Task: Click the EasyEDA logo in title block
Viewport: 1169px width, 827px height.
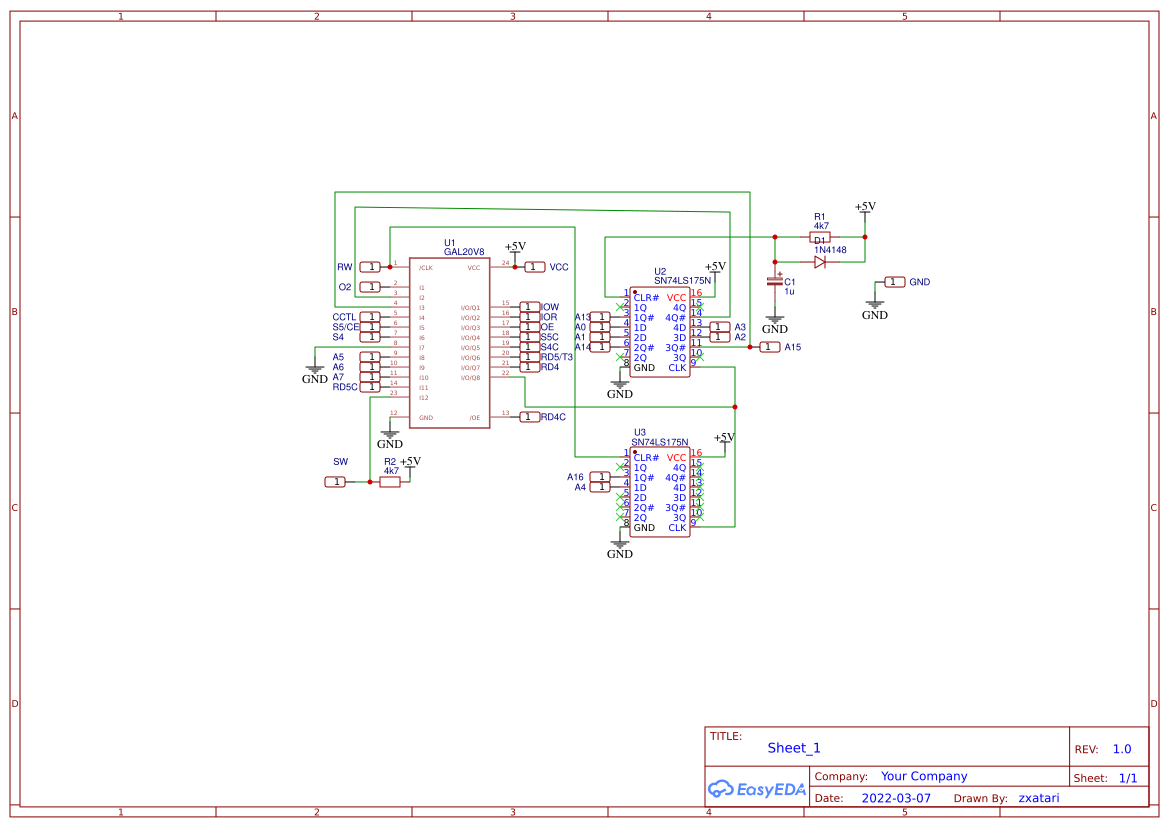Action: (756, 788)
